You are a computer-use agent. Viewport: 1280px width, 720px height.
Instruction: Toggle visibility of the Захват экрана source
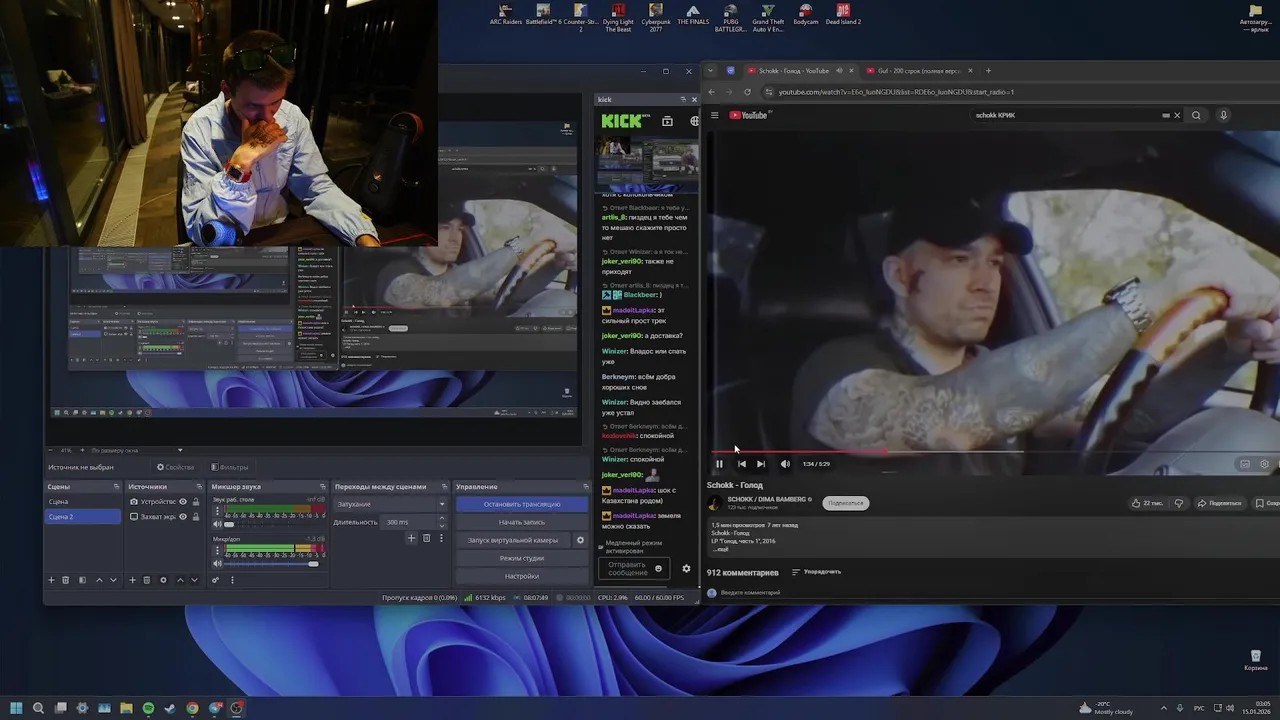click(182, 516)
